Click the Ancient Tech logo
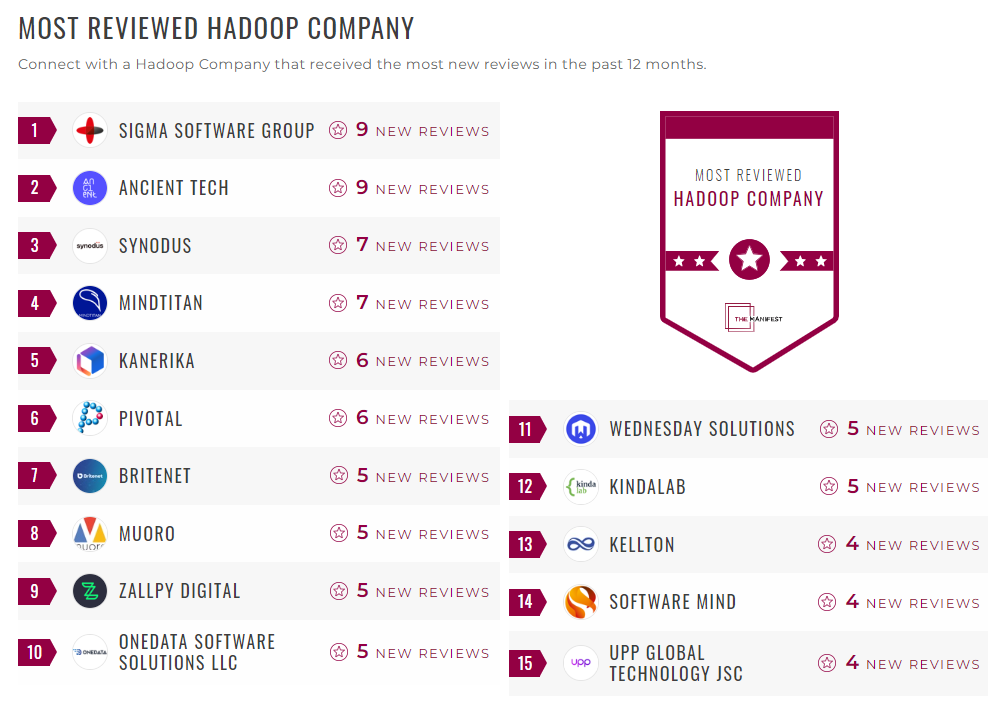 pos(88,188)
